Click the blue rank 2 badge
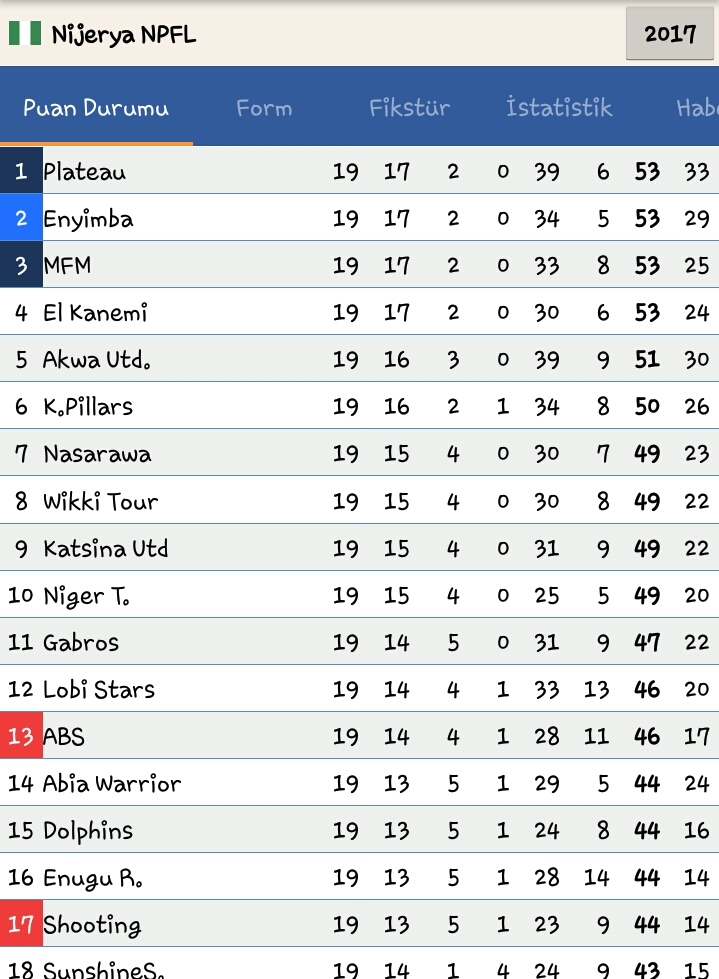This screenshot has height=979, width=719. click(x=21, y=217)
